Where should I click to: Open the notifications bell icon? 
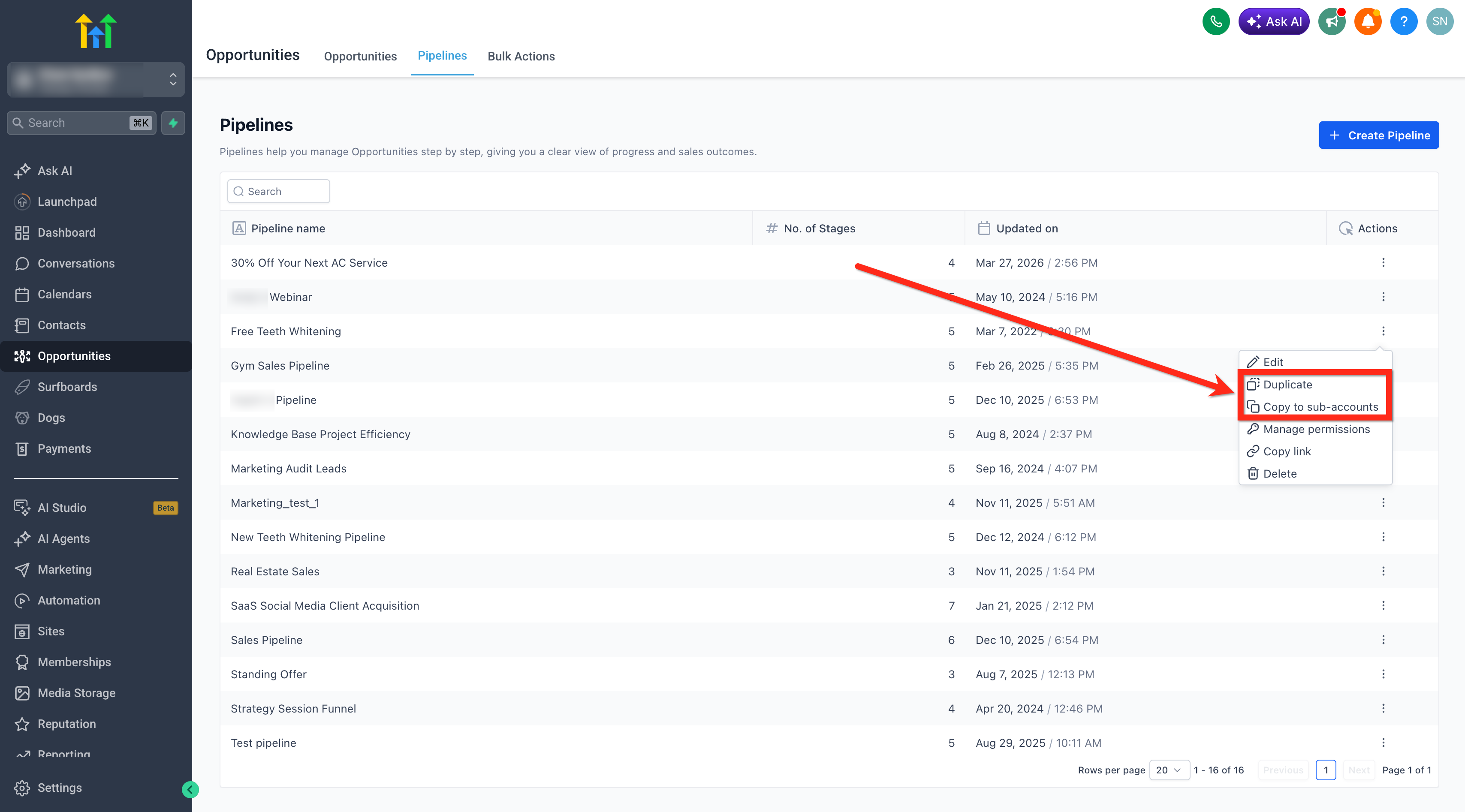click(1367, 21)
